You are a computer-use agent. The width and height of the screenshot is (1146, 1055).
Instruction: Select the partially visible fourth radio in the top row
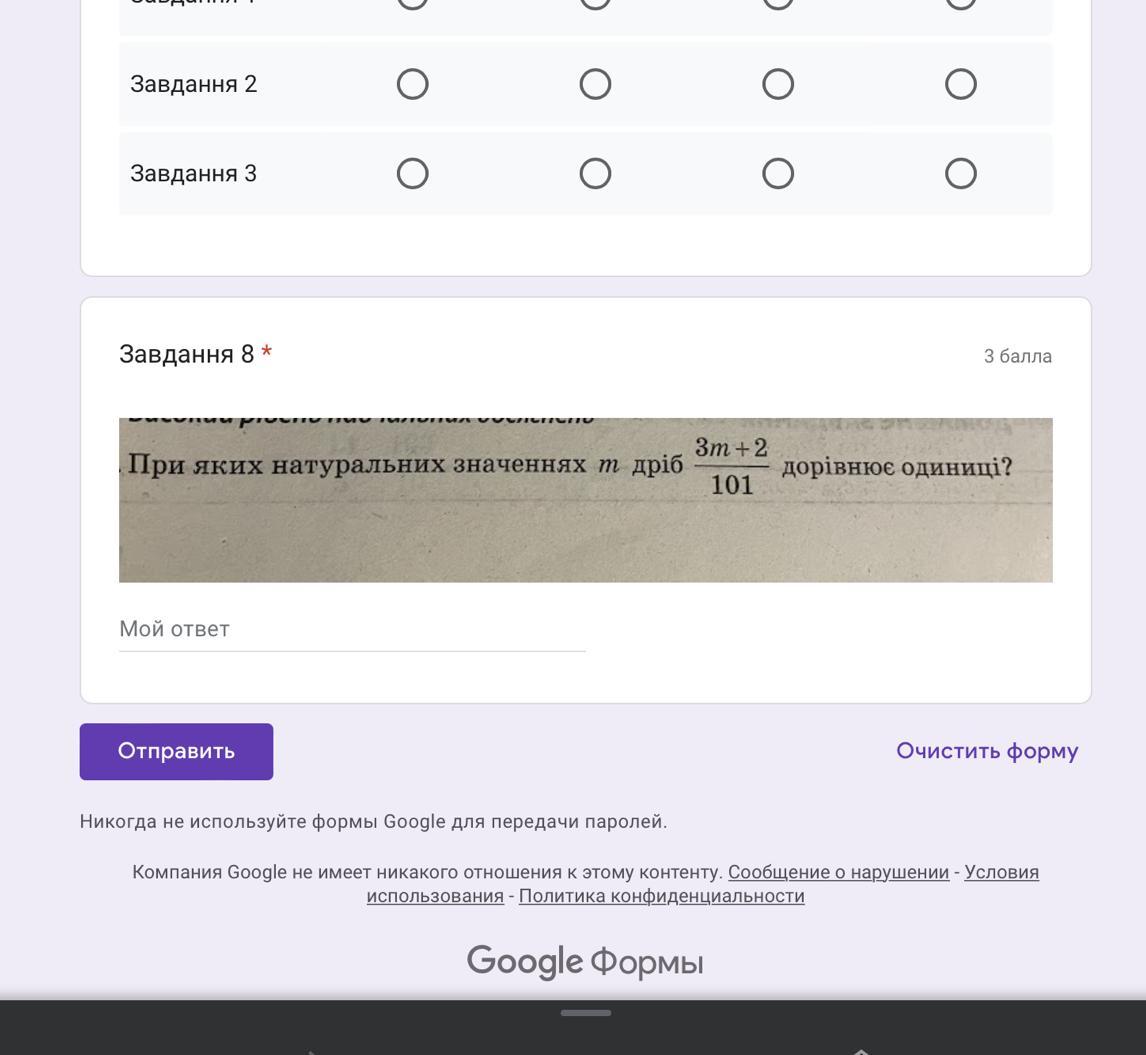(x=961, y=3)
